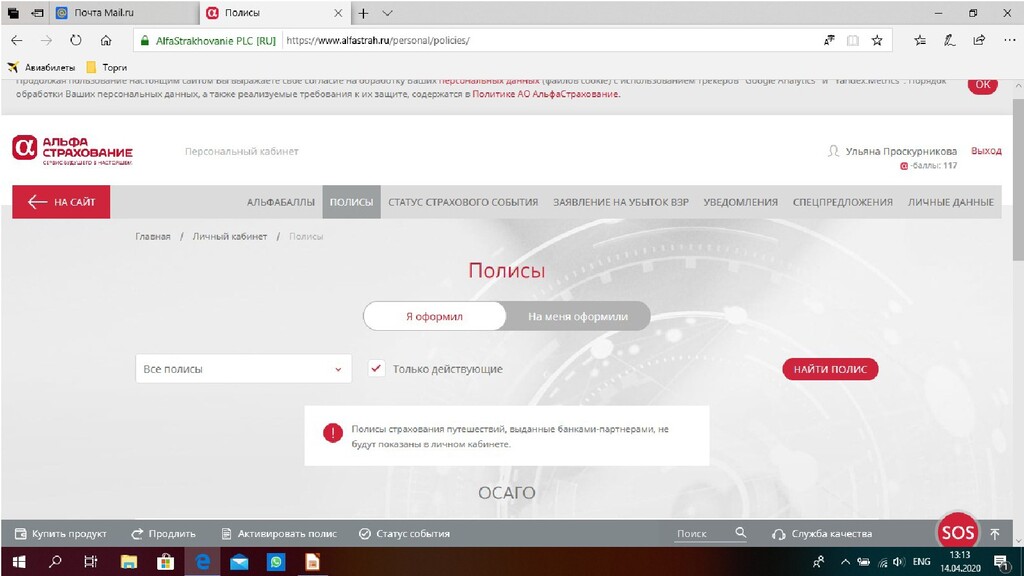Click the add notes pen icon

point(950,40)
